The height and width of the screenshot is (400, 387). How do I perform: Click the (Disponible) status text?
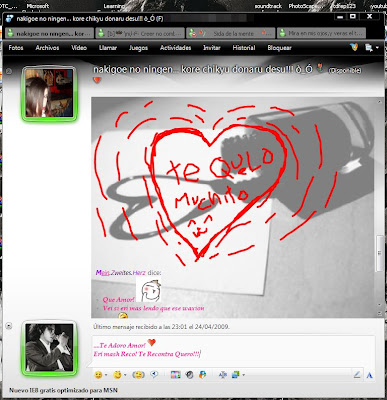click(x=345, y=70)
